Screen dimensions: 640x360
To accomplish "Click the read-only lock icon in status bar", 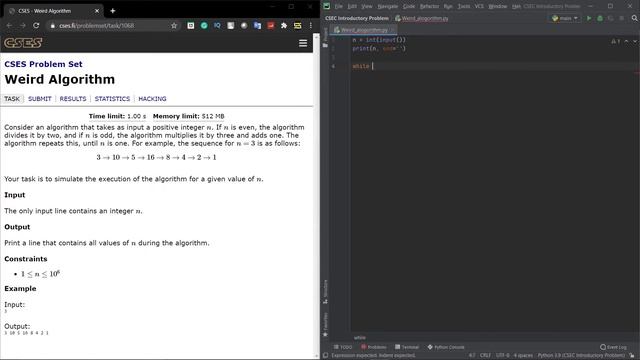I will 632,356.
